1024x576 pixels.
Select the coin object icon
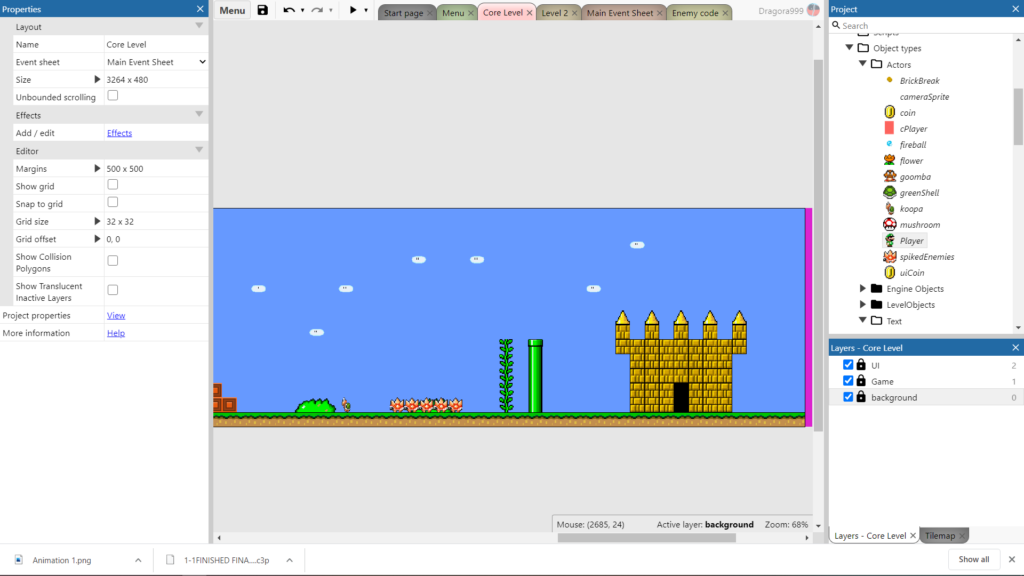click(x=889, y=112)
